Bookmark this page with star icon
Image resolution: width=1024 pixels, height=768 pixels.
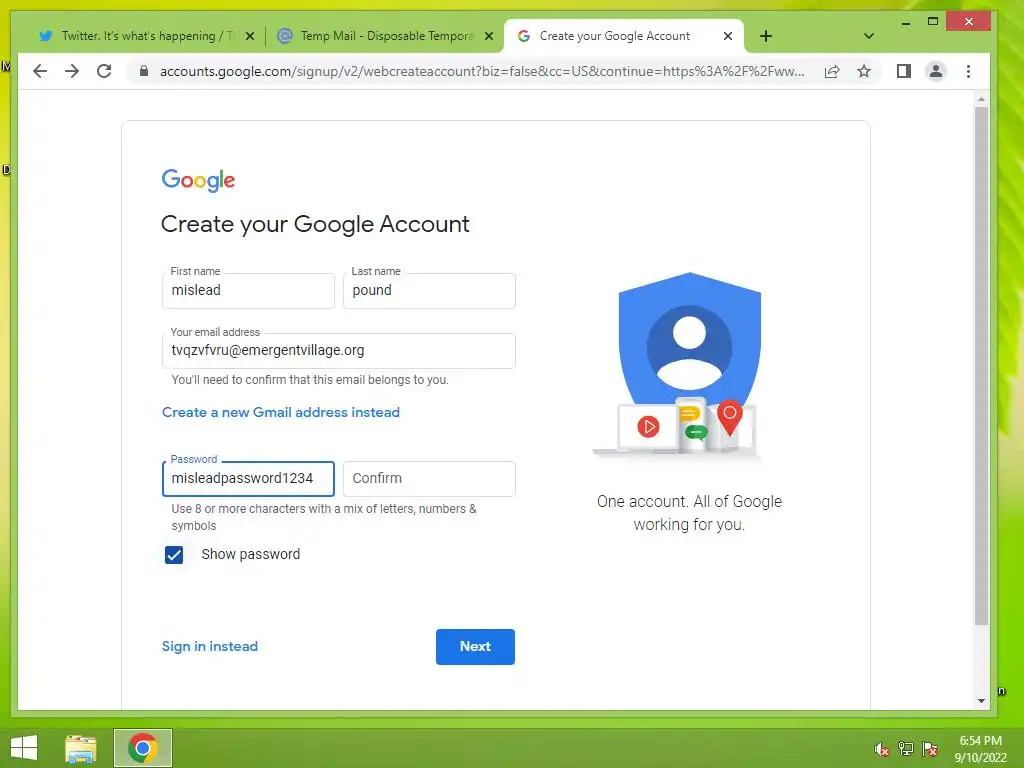(864, 71)
